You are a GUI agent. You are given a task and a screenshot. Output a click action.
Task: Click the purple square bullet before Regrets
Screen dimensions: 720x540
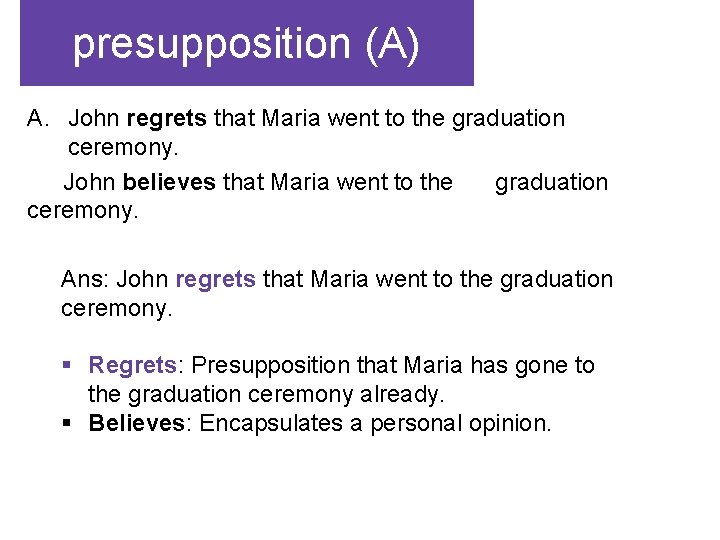(67, 365)
